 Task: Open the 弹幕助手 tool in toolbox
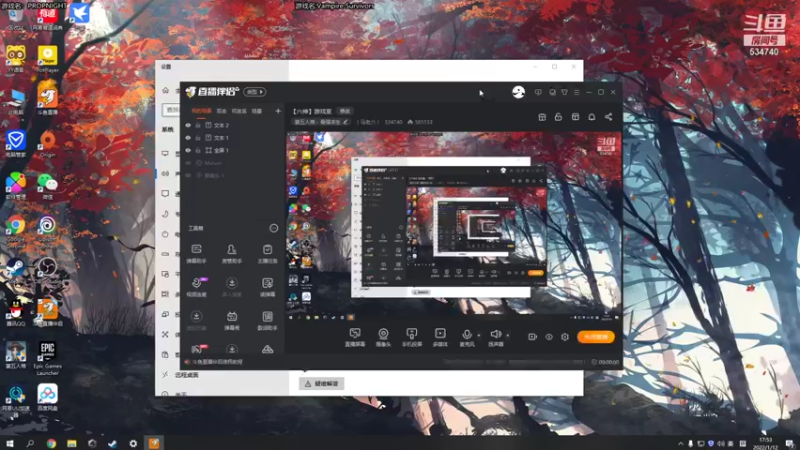coord(196,254)
